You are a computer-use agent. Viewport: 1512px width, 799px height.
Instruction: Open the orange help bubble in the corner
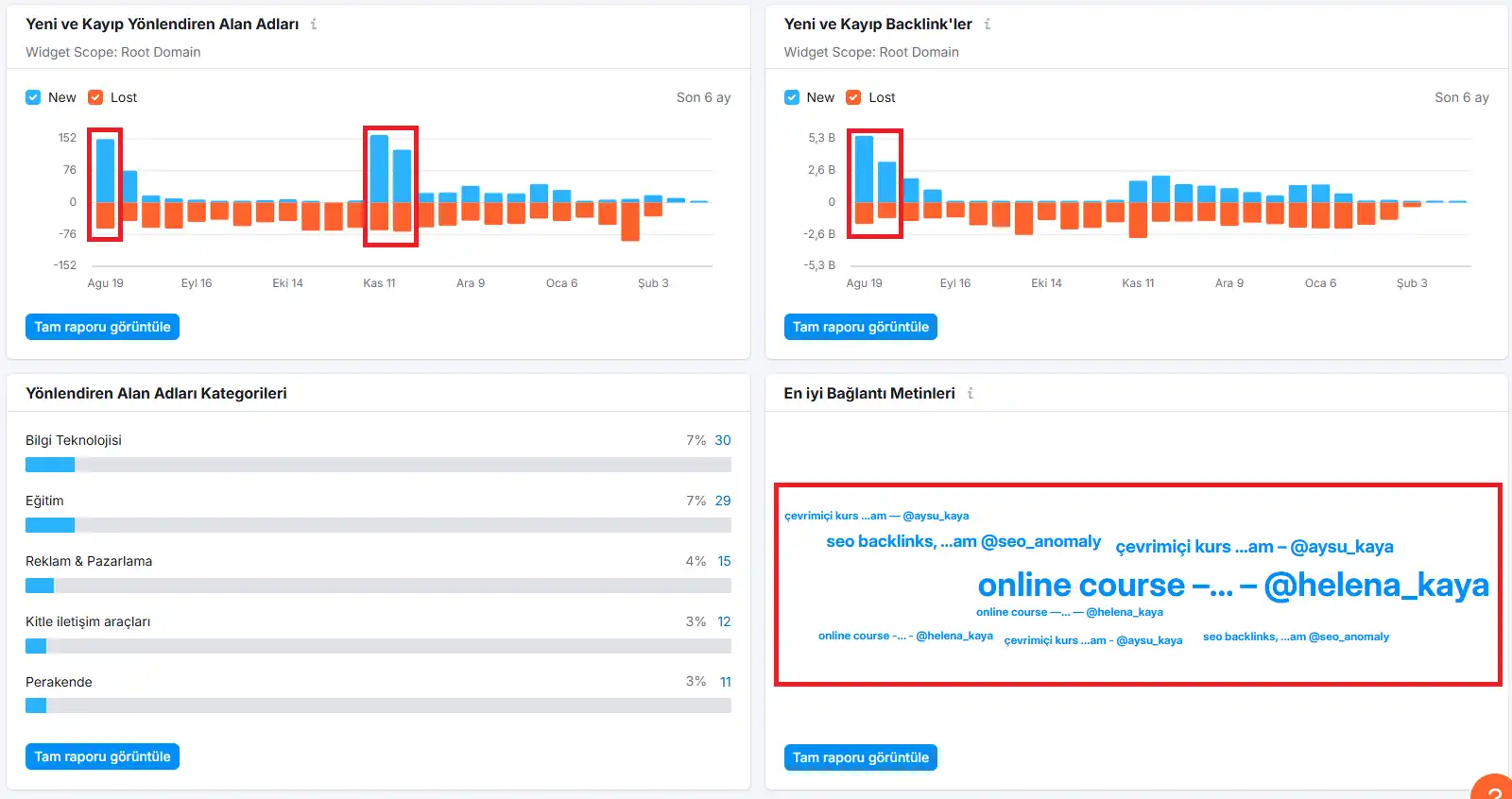click(1494, 790)
